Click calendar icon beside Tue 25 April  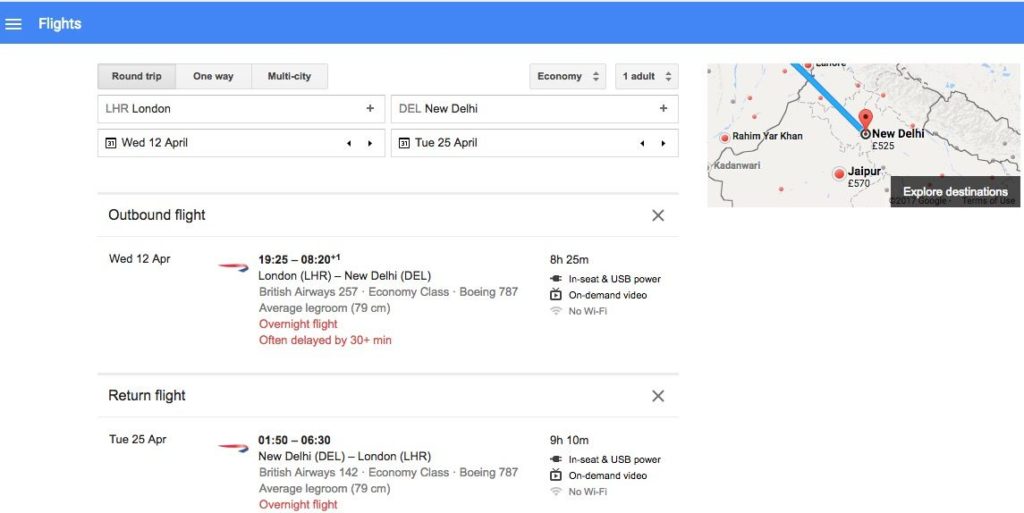pos(404,143)
